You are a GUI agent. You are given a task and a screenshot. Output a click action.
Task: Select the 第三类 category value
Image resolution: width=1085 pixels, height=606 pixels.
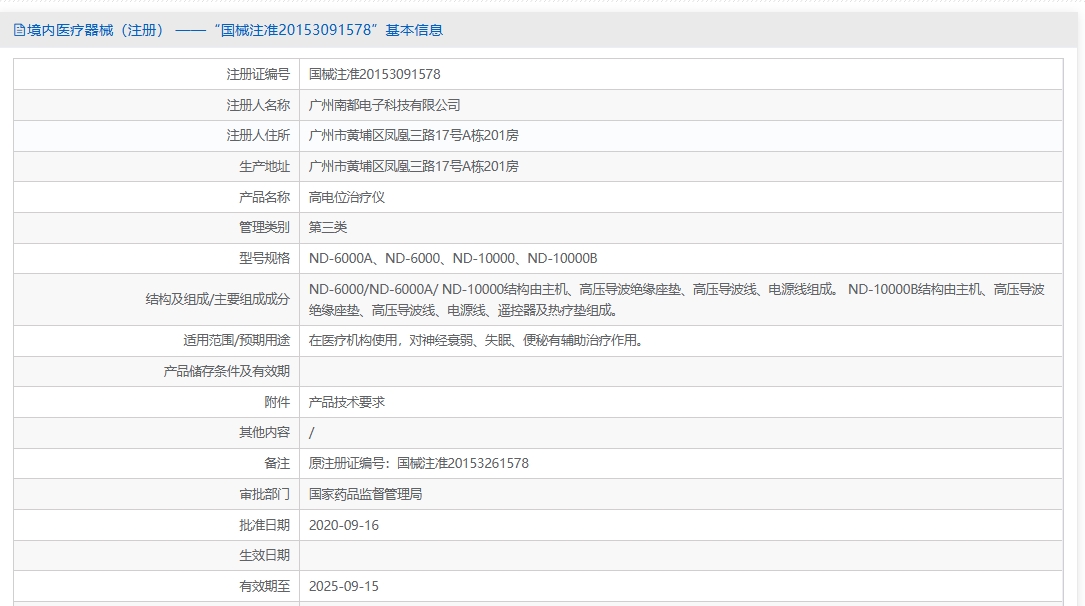(327, 227)
